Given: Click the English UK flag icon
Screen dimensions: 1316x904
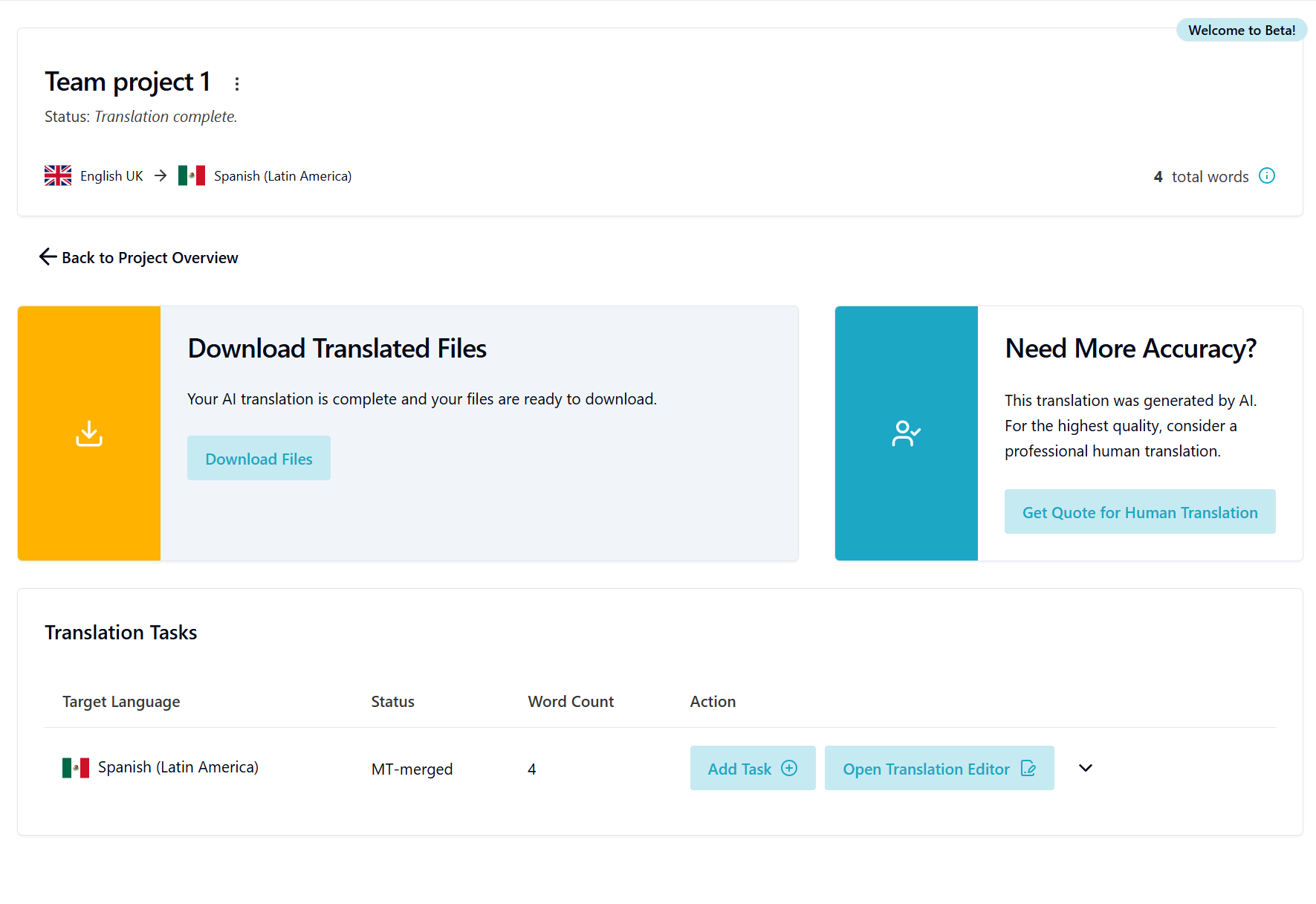Looking at the screenshot, I should (x=57, y=175).
